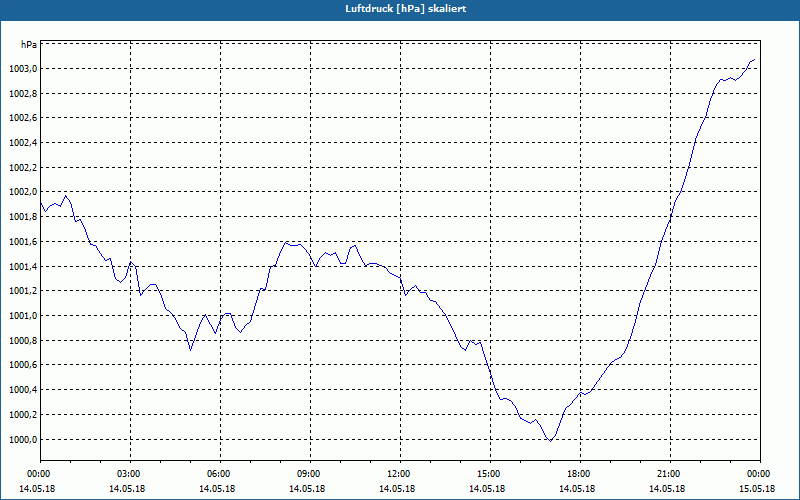Select the 1002,6 y-axis value
The height and width of the screenshot is (500, 800).
click(23, 118)
